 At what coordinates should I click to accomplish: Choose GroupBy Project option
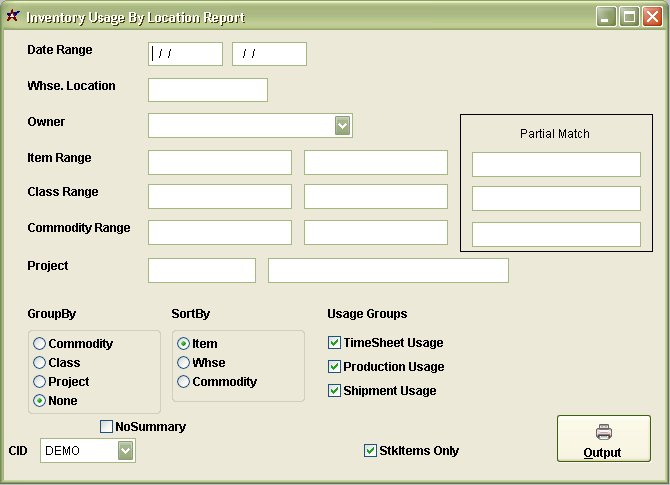[x=40, y=382]
